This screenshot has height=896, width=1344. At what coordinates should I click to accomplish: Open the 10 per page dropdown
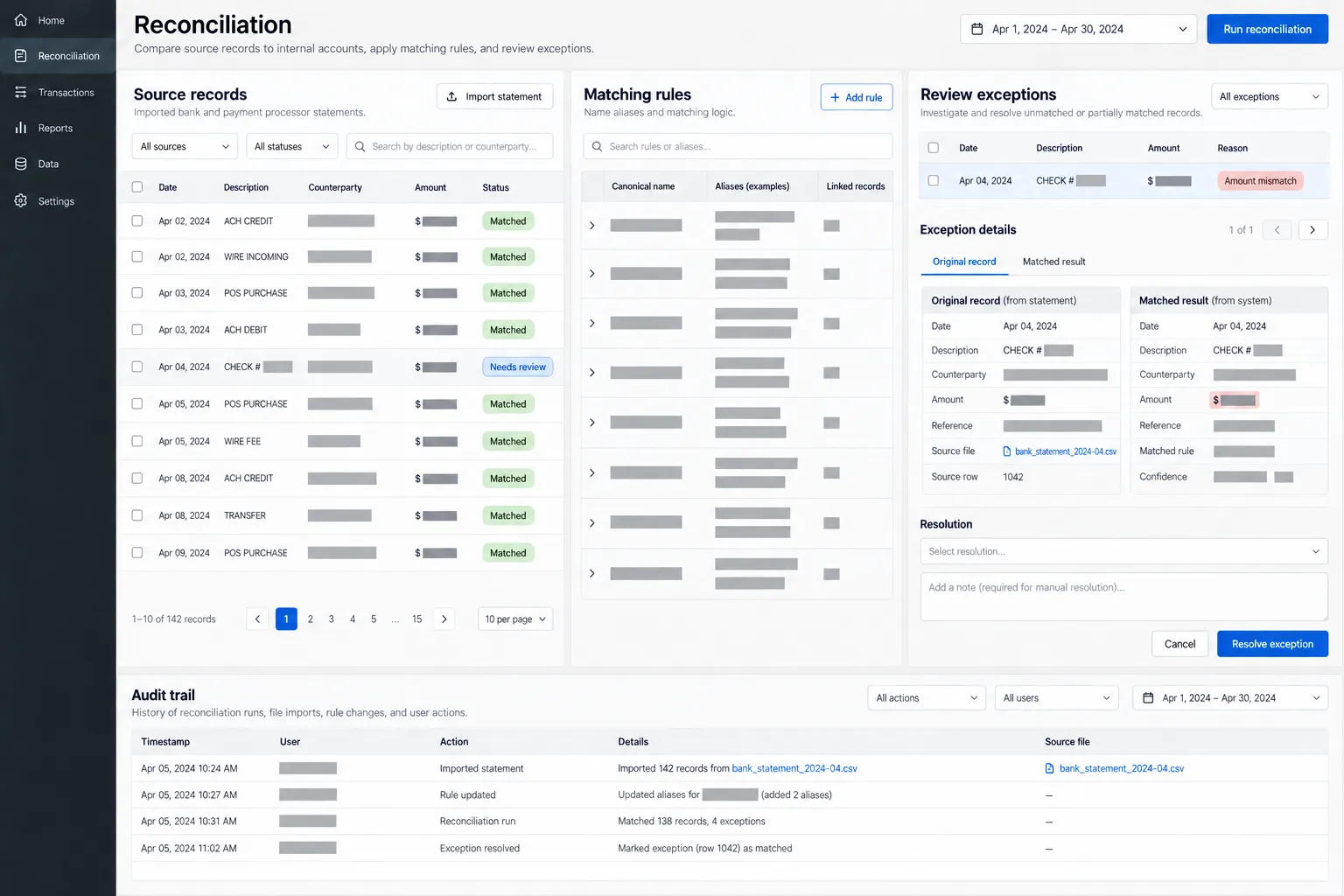click(515, 619)
